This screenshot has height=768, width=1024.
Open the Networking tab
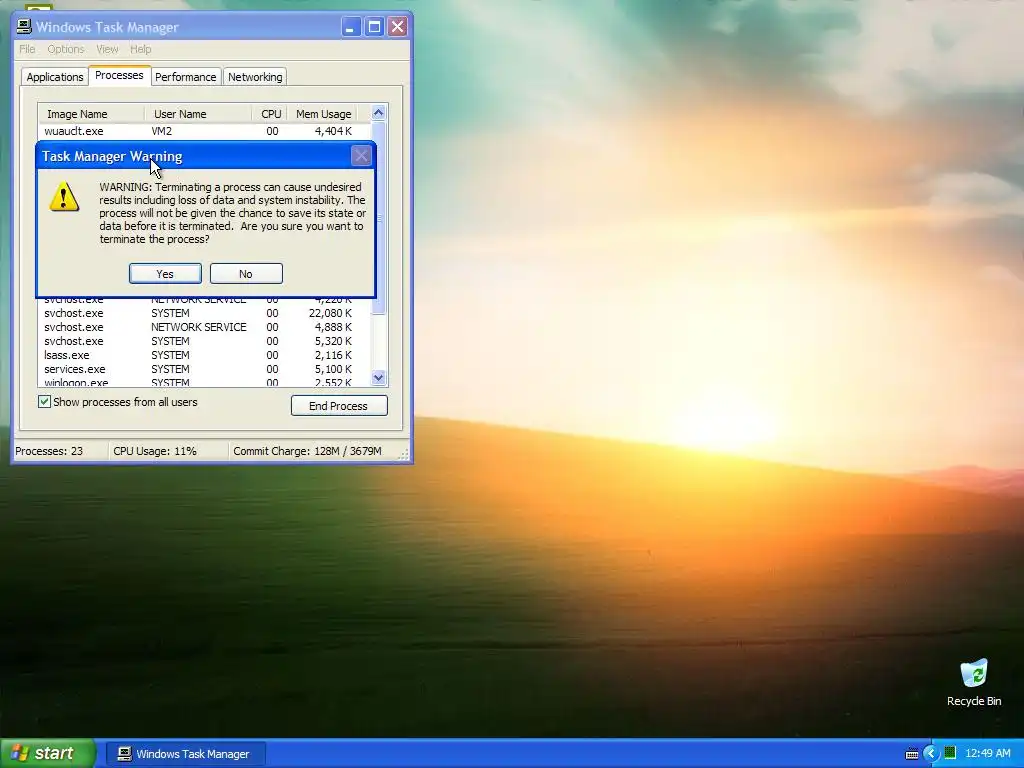pyautogui.click(x=255, y=76)
